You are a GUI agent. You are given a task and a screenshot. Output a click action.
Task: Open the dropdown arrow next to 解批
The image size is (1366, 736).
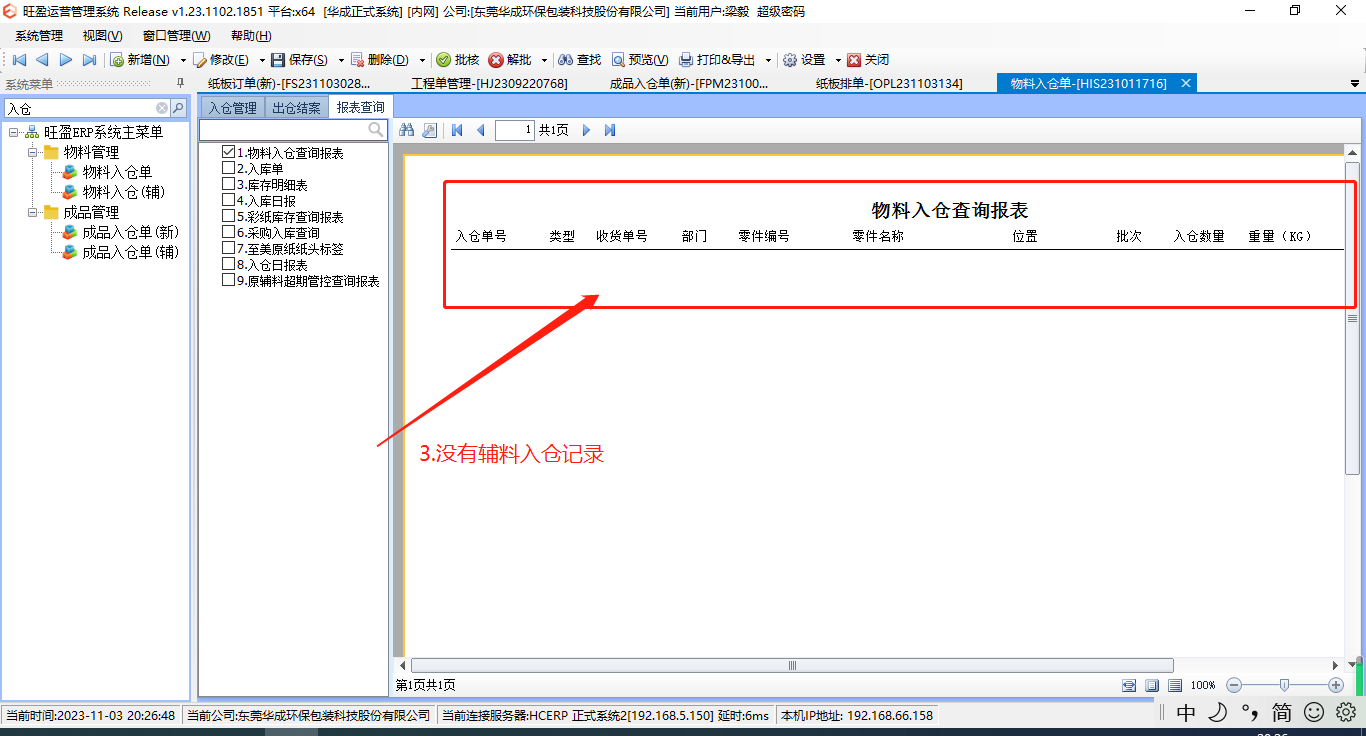[x=544, y=60]
